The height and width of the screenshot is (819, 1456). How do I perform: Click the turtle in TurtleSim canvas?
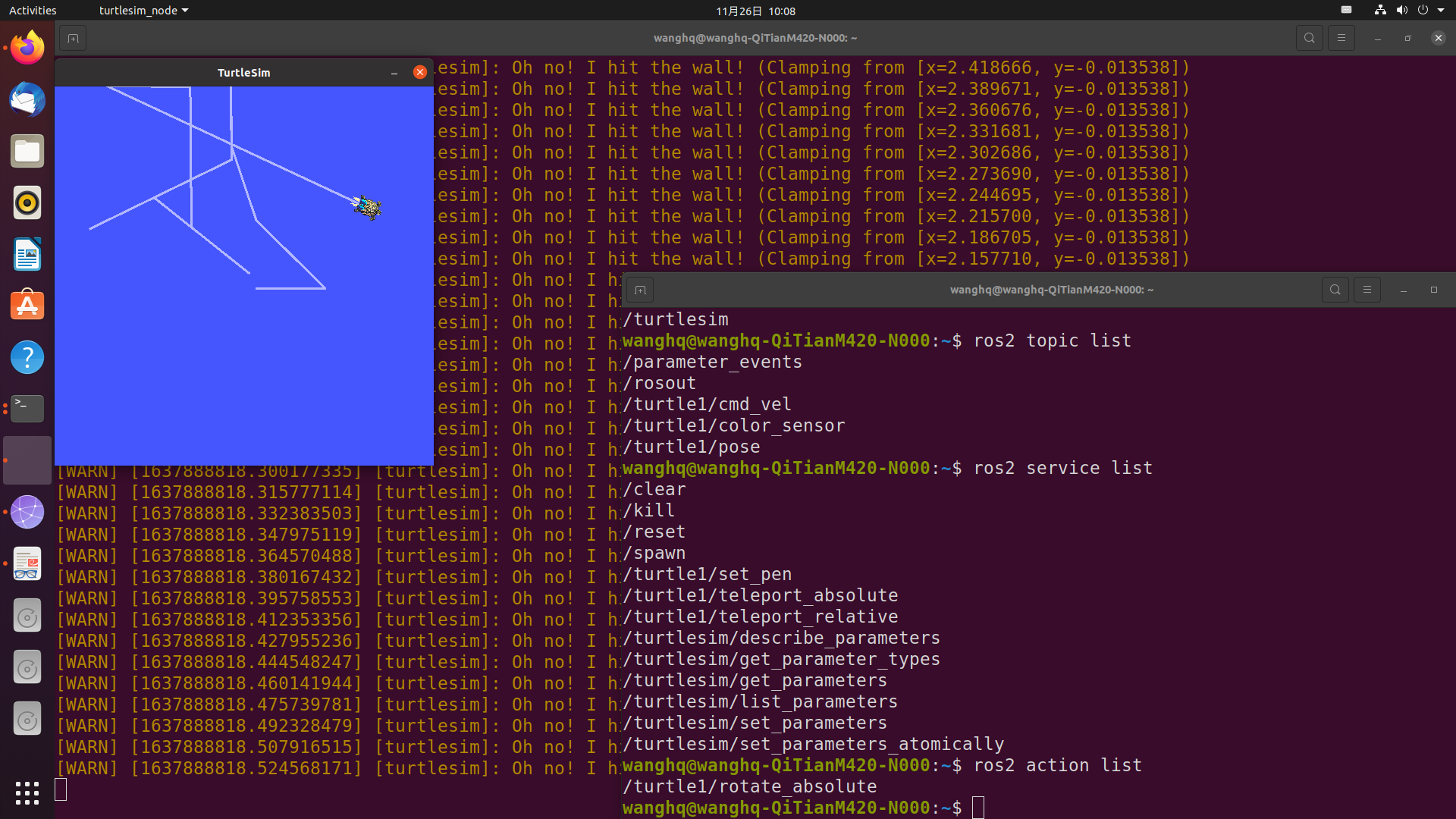click(x=368, y=207)
